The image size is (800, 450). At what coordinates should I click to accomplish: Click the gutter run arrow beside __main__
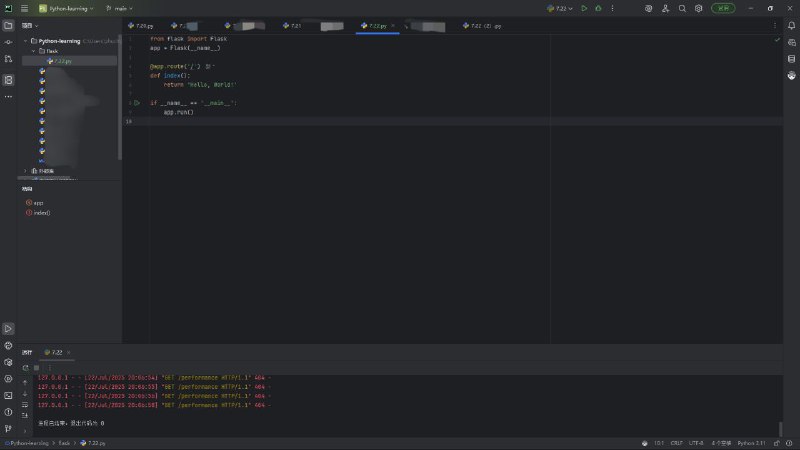click(x=137, y=103)
